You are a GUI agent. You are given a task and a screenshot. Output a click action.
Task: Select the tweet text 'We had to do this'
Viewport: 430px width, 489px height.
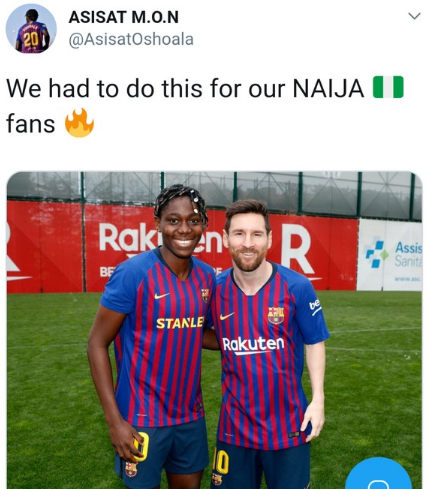[x=104, y=89]
